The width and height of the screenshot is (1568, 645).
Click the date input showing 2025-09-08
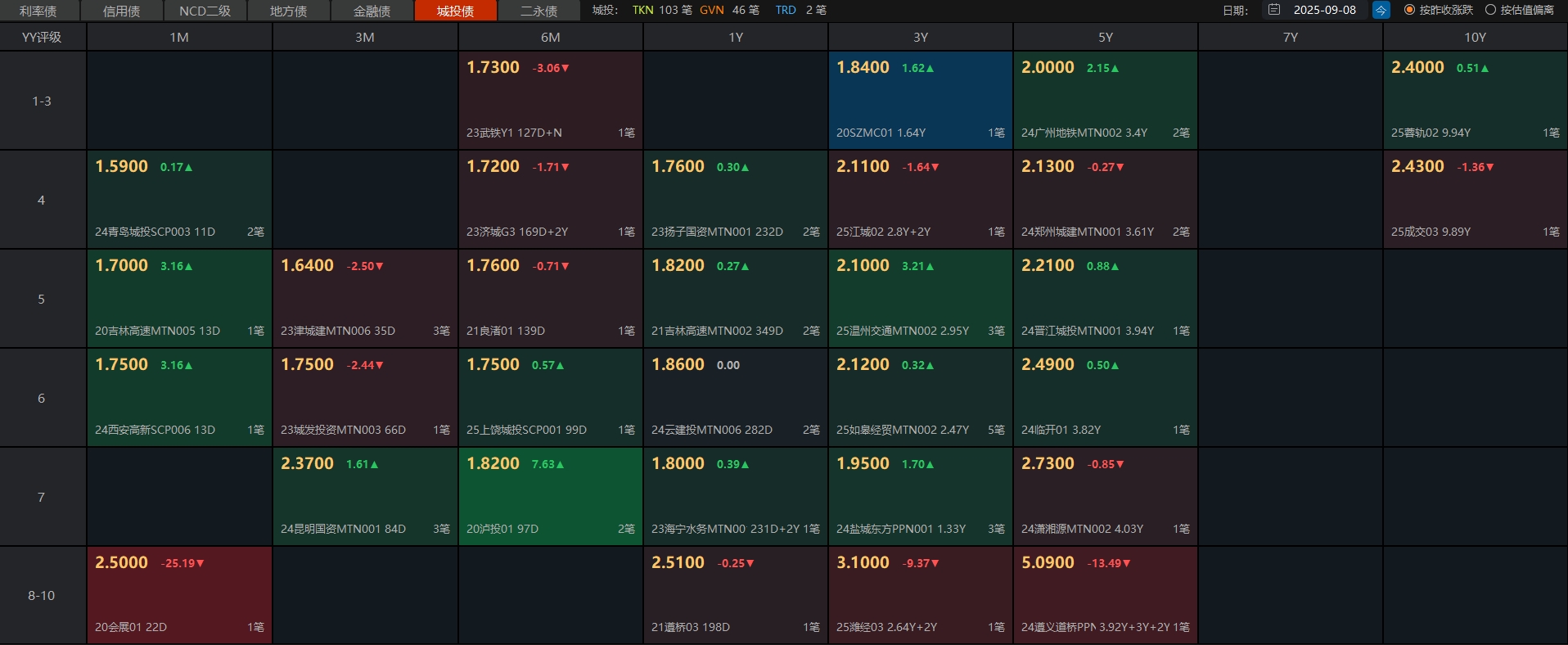[x=1324, y=10]
